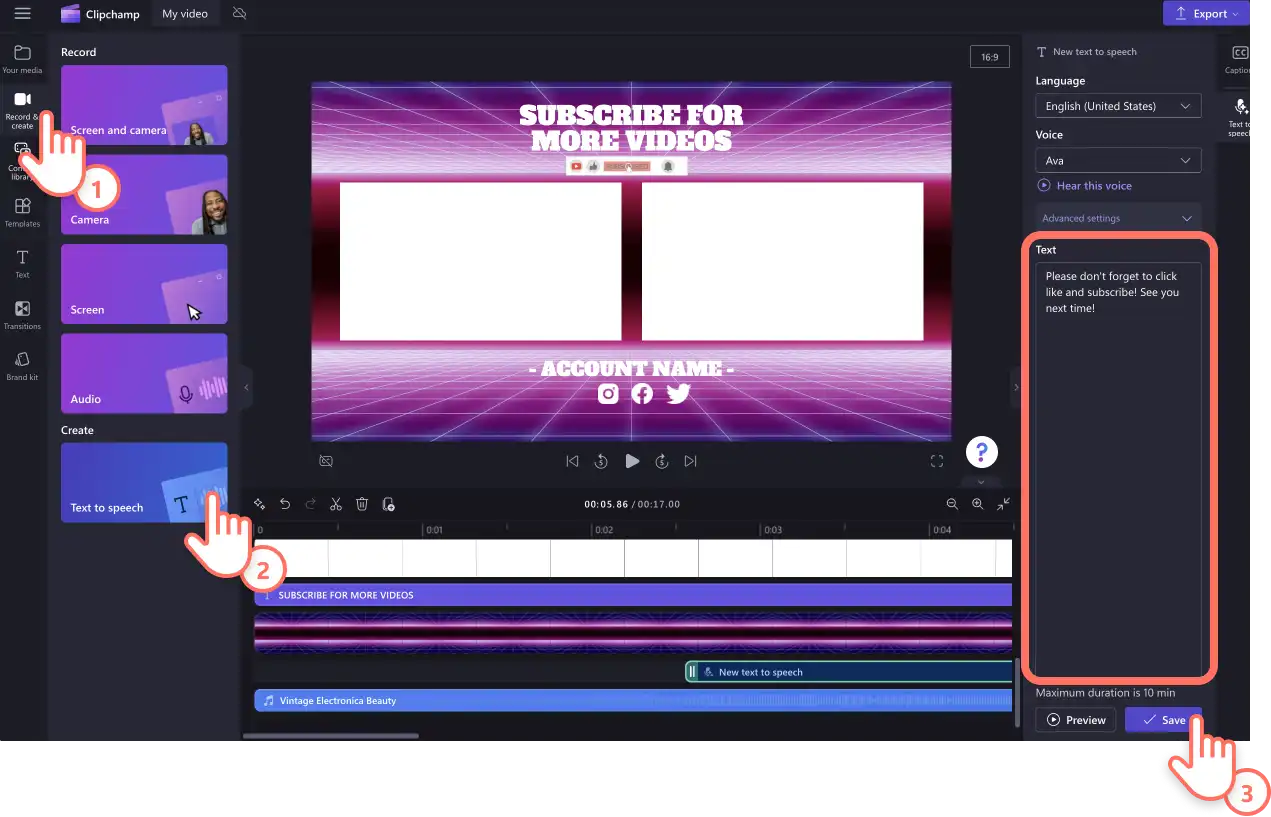Click the cloud sync off icon
This screenshot has width=1271, height=817.
[239, 14]
